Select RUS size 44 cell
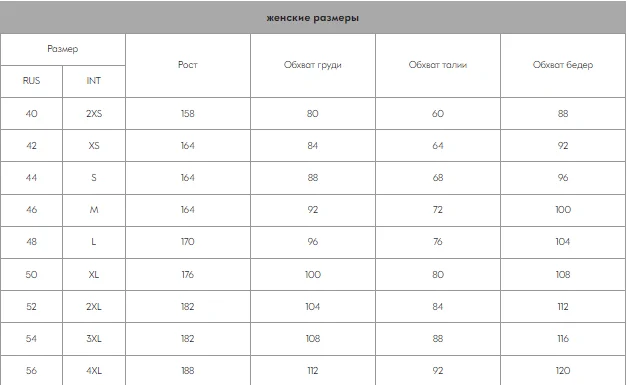This screenshot has width=627, height=385. [x=31, y=178]
